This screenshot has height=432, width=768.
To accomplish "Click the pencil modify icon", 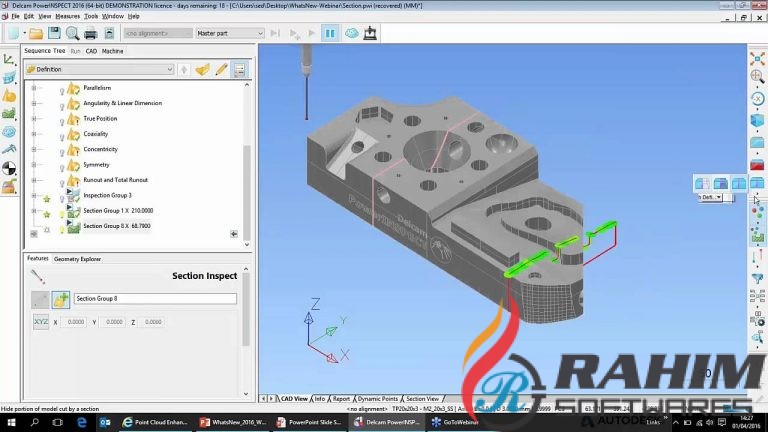I will tap(221, 70).
